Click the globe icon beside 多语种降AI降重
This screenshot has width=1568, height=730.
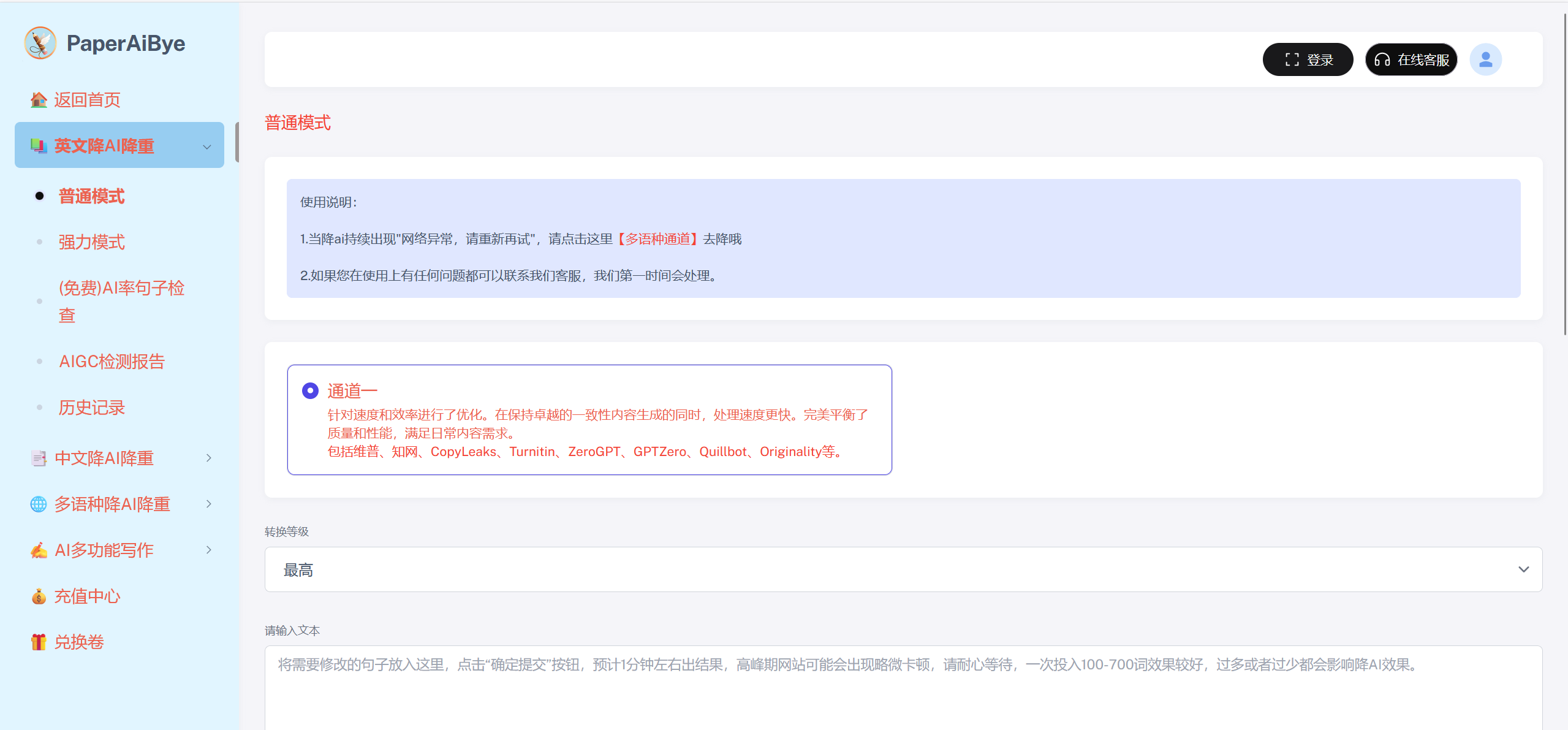coord(39,504)
